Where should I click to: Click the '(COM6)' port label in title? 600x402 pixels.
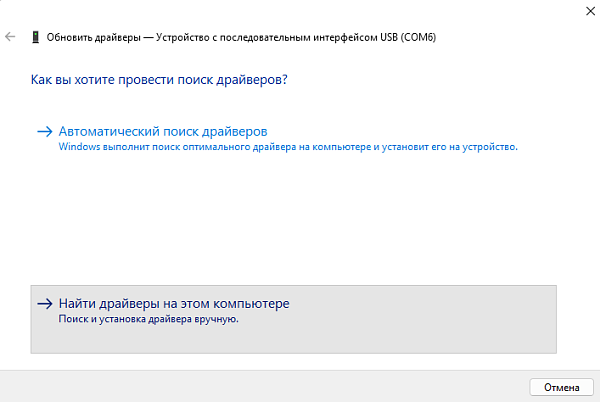point(418,37)
